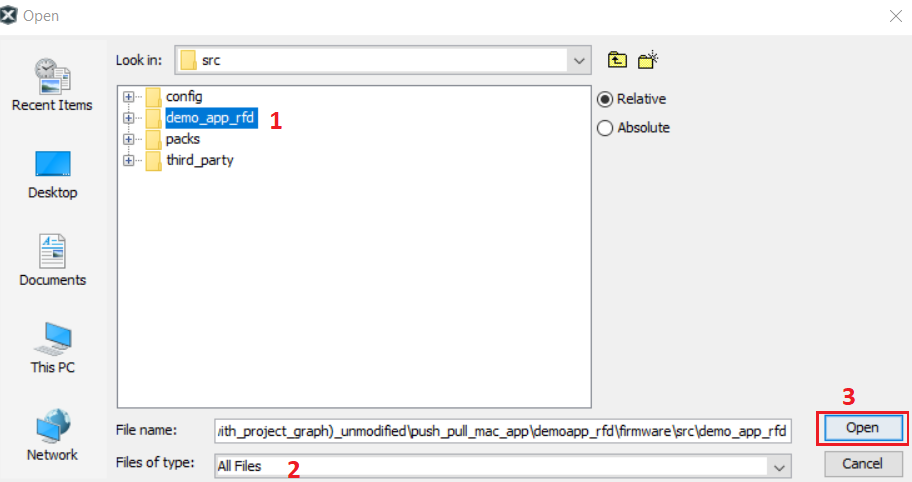The width and height of the screenshot is (912, 482).
Task: Expand the third_party folder node
Action: tap(129, 160)
